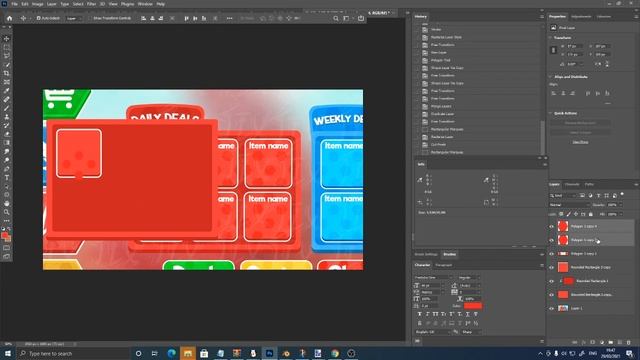640x360 pixels.
Task: Hide the Polygon 1 copy 4 layer
Action: point(551,227)
